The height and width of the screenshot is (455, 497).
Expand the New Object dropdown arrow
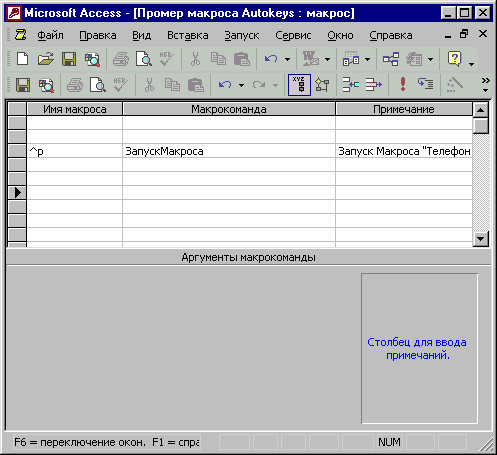pyautogui.click(x=431, y=60)
